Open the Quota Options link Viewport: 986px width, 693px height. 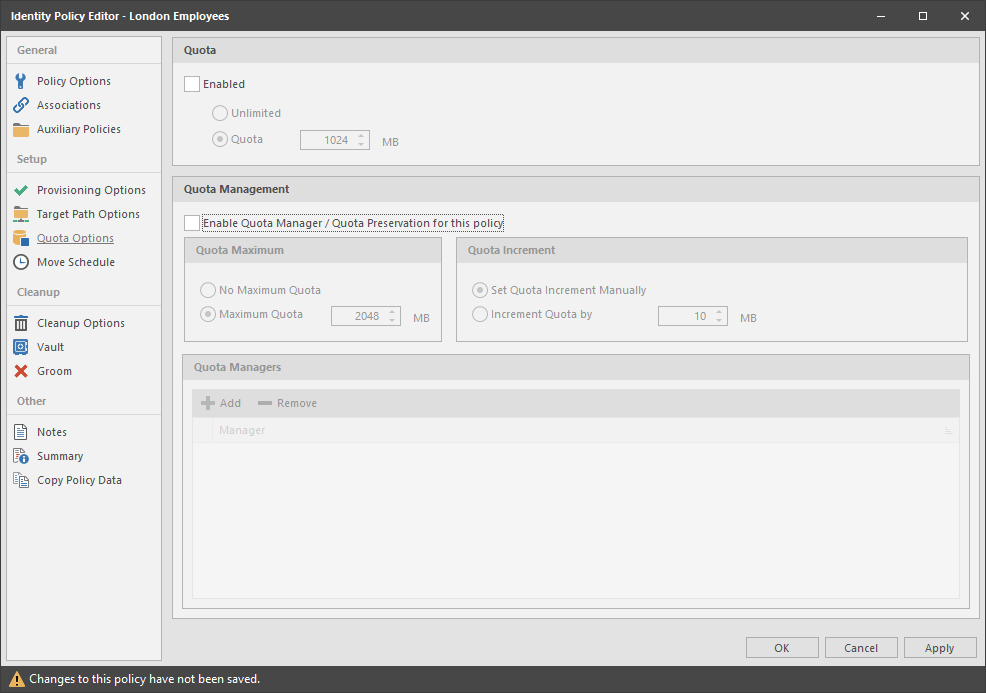(75, 238)
